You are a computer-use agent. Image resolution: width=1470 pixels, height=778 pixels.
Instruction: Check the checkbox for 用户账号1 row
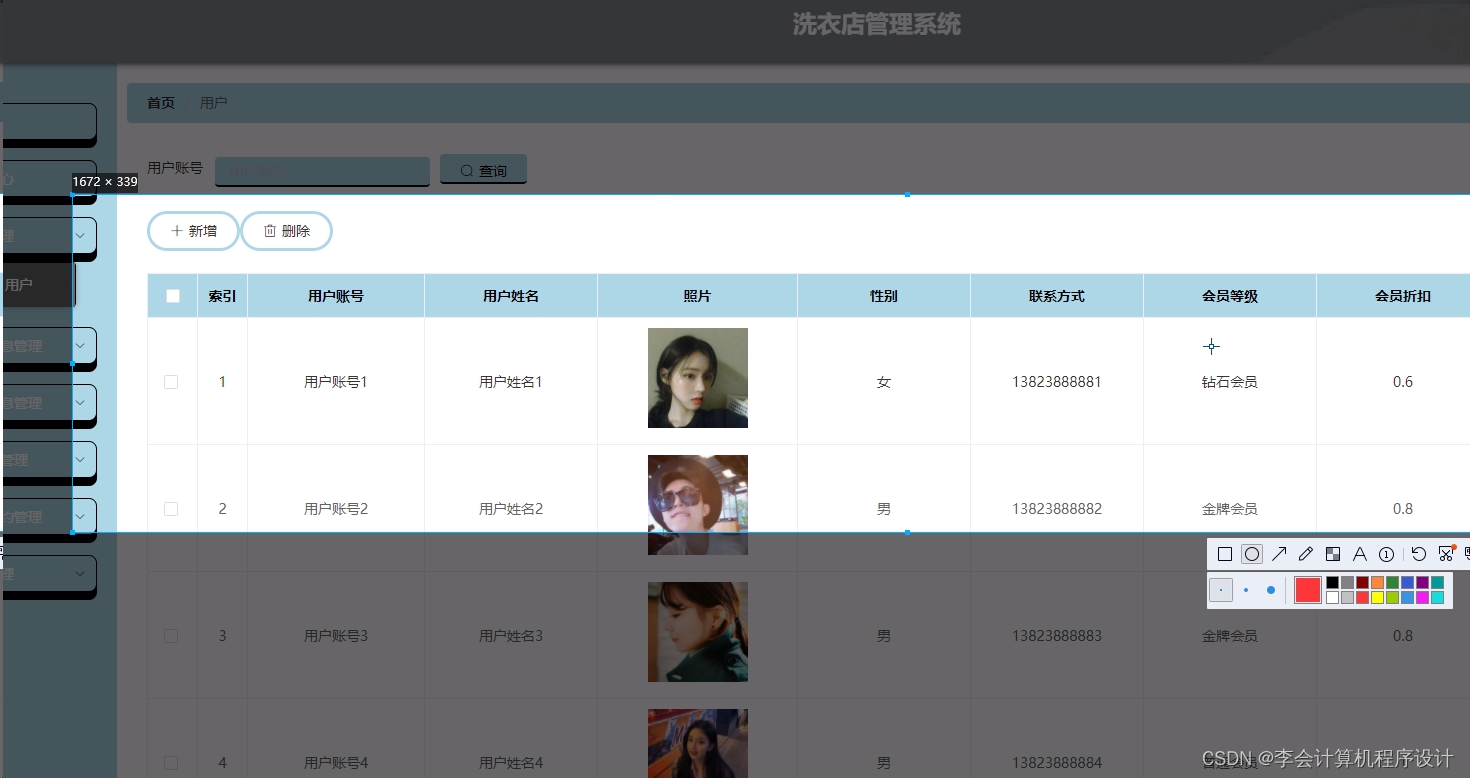(171, 381)
